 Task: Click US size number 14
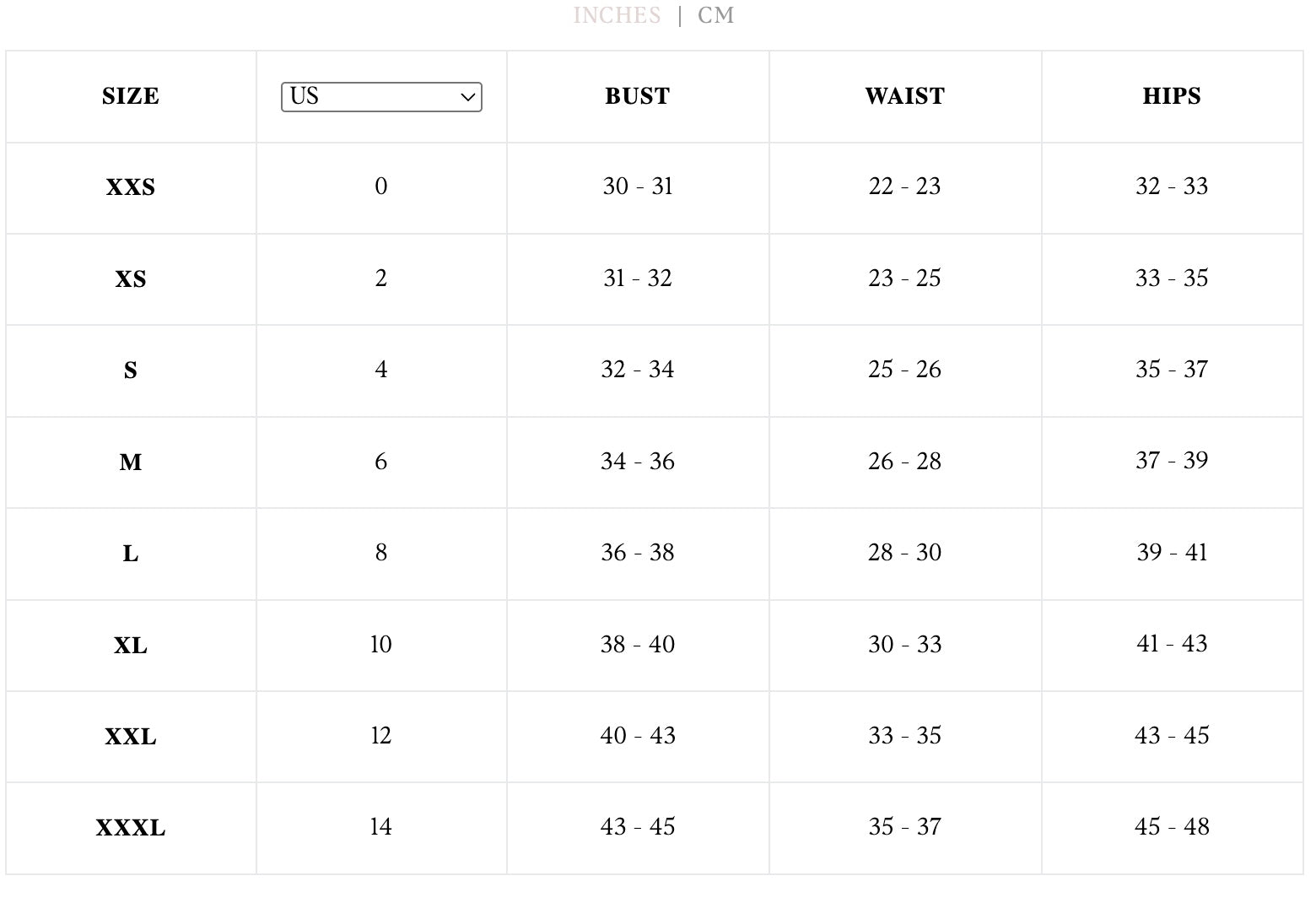pyautogui.click(x=381, y=827)
